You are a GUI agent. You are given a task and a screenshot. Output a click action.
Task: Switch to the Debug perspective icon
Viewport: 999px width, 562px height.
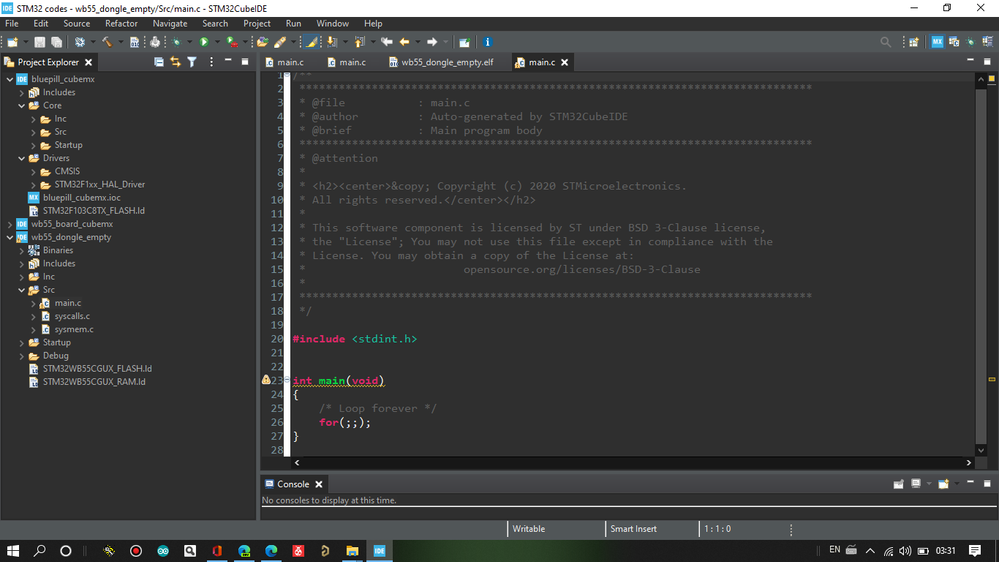pos(970,42)
